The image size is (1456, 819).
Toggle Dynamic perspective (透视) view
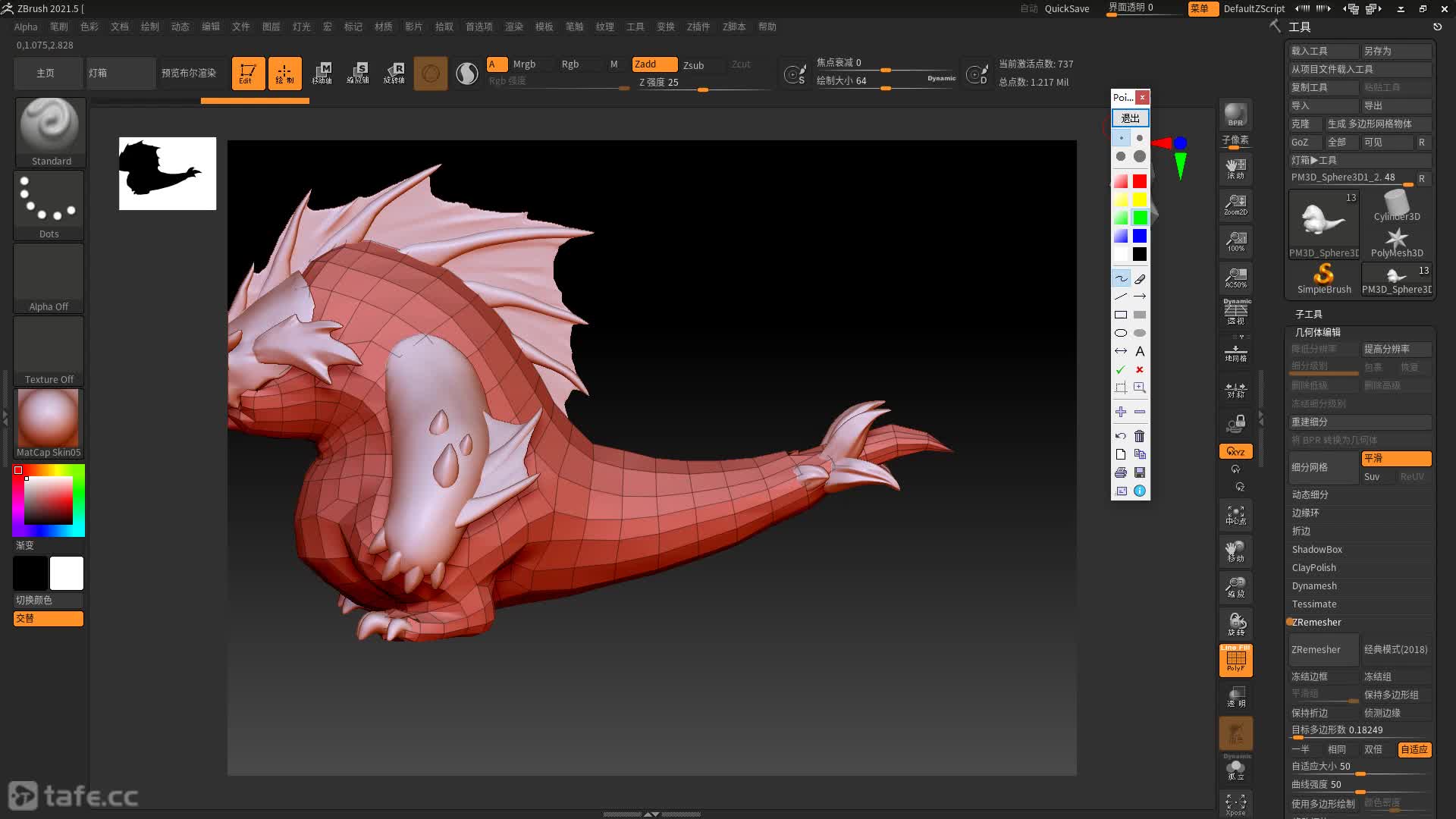[x=1235, y=311]
